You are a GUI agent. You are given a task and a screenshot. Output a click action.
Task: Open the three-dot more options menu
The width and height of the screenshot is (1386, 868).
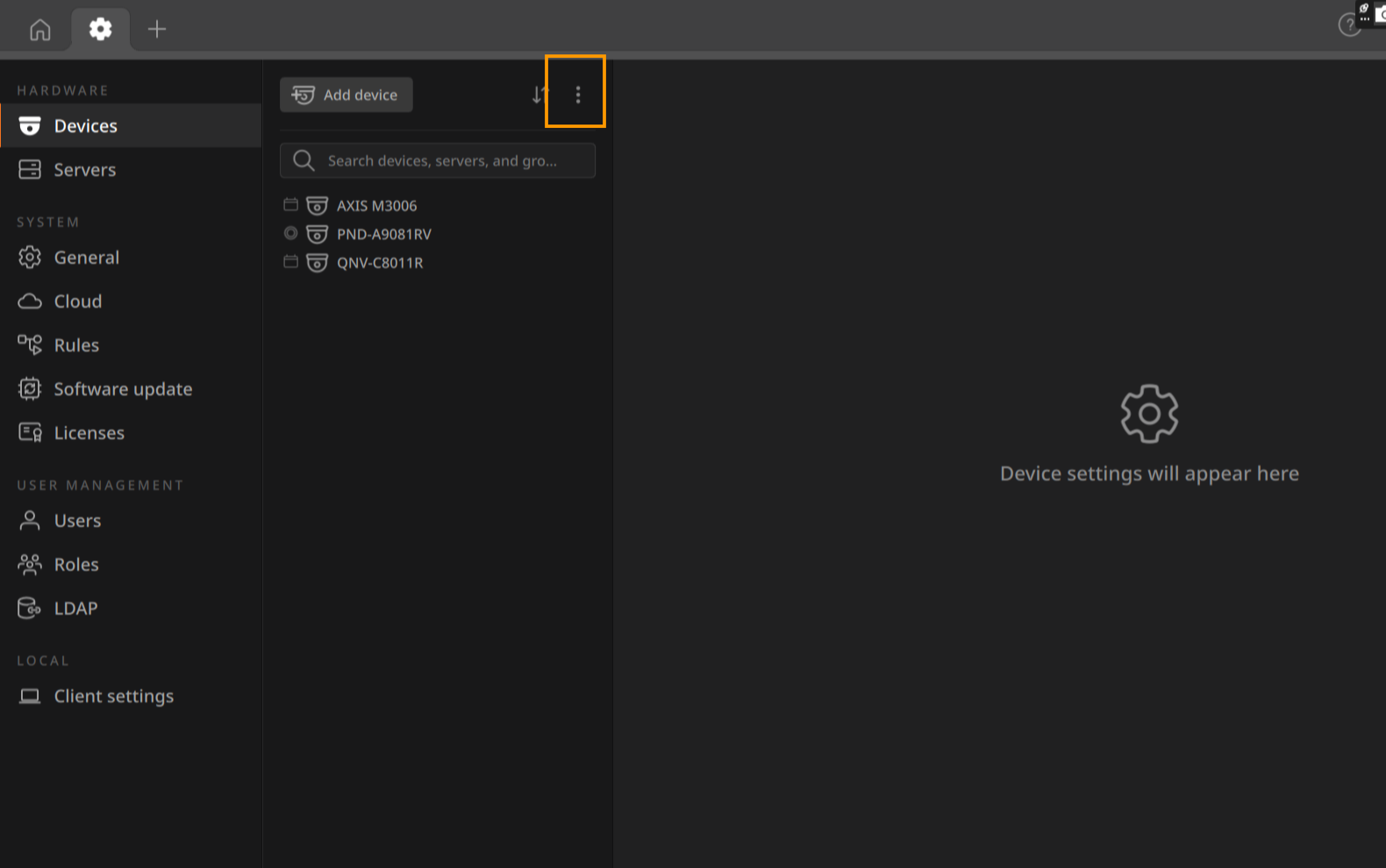click(x=577, y=95)
